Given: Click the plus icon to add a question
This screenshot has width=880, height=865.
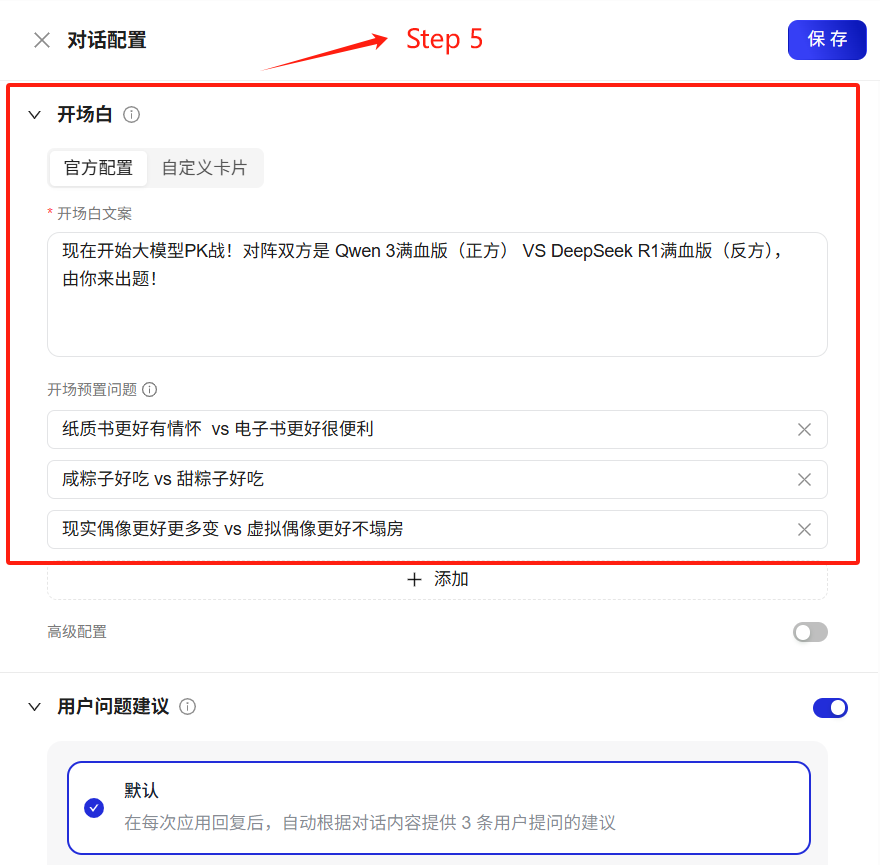Looking at the screenshot, I should click(414, 579).
